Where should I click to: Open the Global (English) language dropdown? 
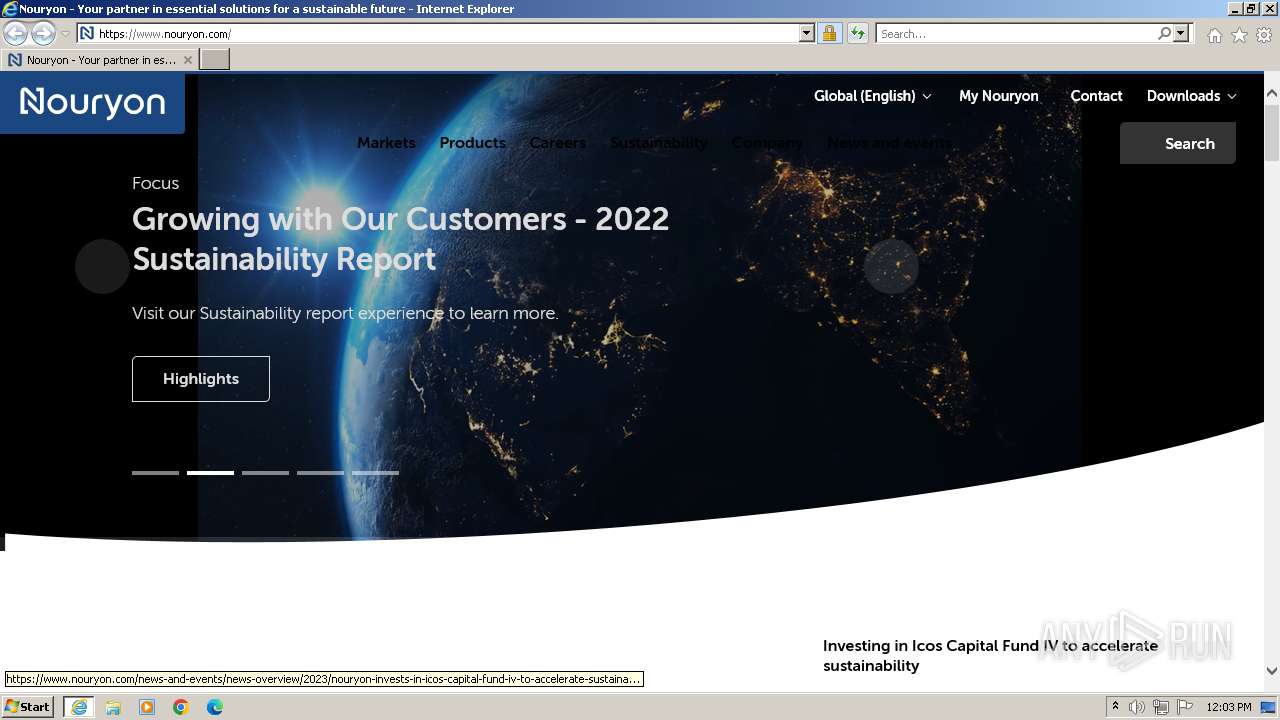(x=872, y=96)
